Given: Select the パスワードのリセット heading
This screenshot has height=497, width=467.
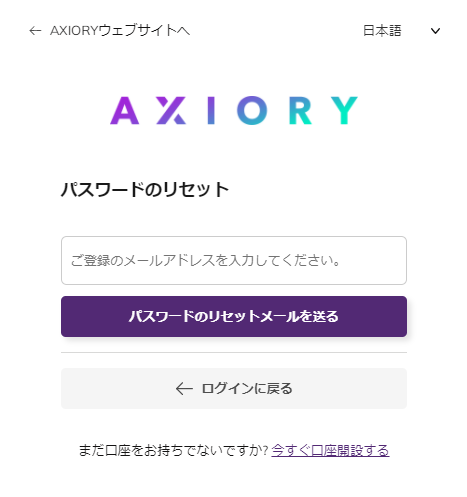Looking at the screenshot, I should point(145,190).
